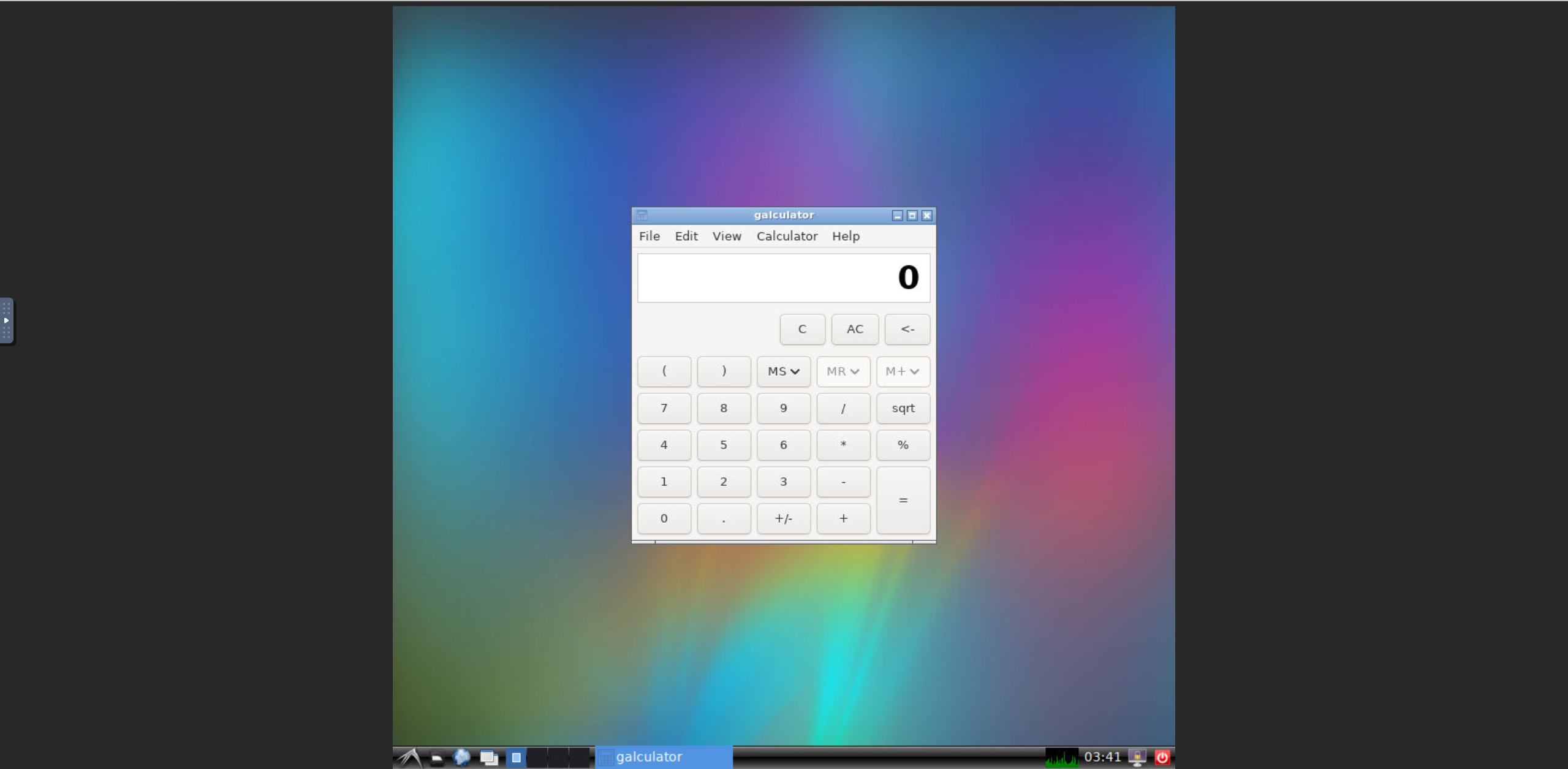The width and height of the screenshot is (1568, 769).
Task: Launch the web browser globe icon
Action: coord(461,757)
